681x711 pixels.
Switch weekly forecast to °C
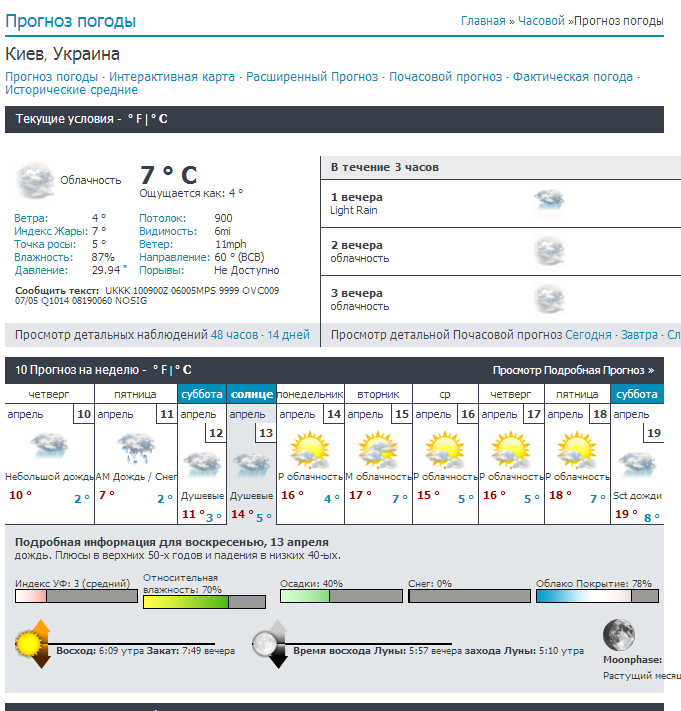click(183, 370)
